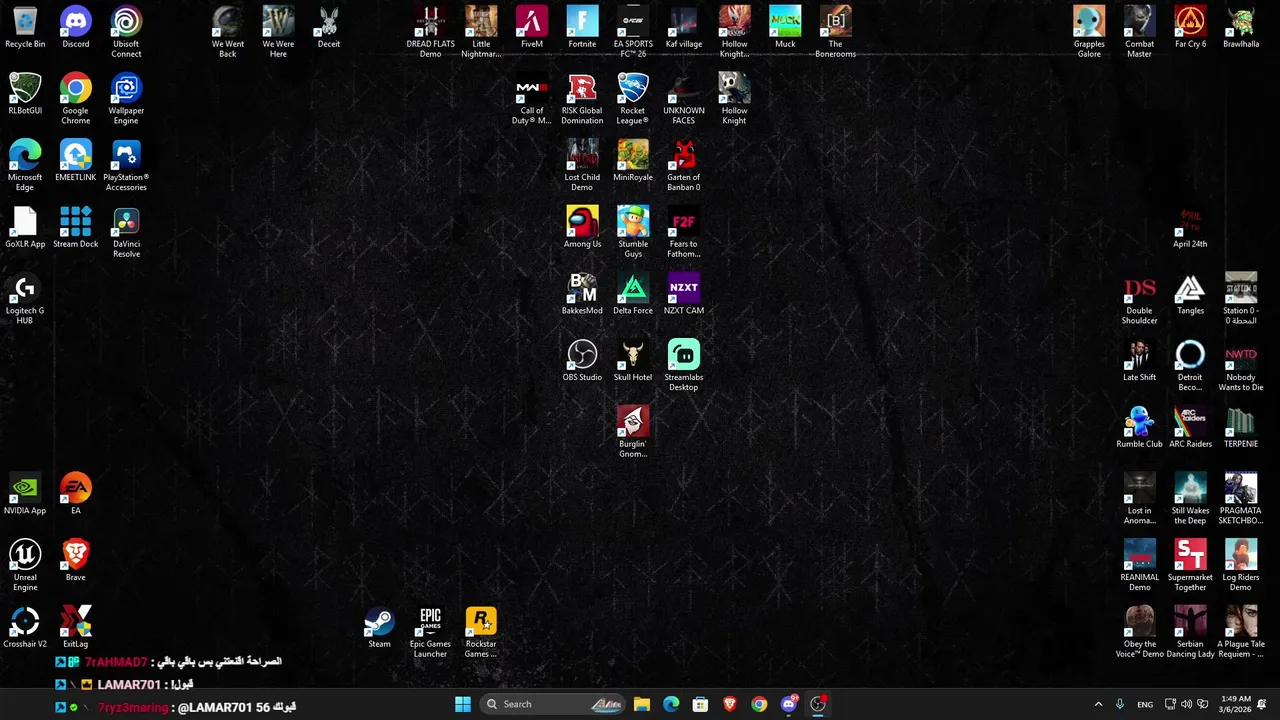Open the MiniRoyale desktop shortcut
Viewport: 1280px width, 720px height.
click(x=633, y=161)
